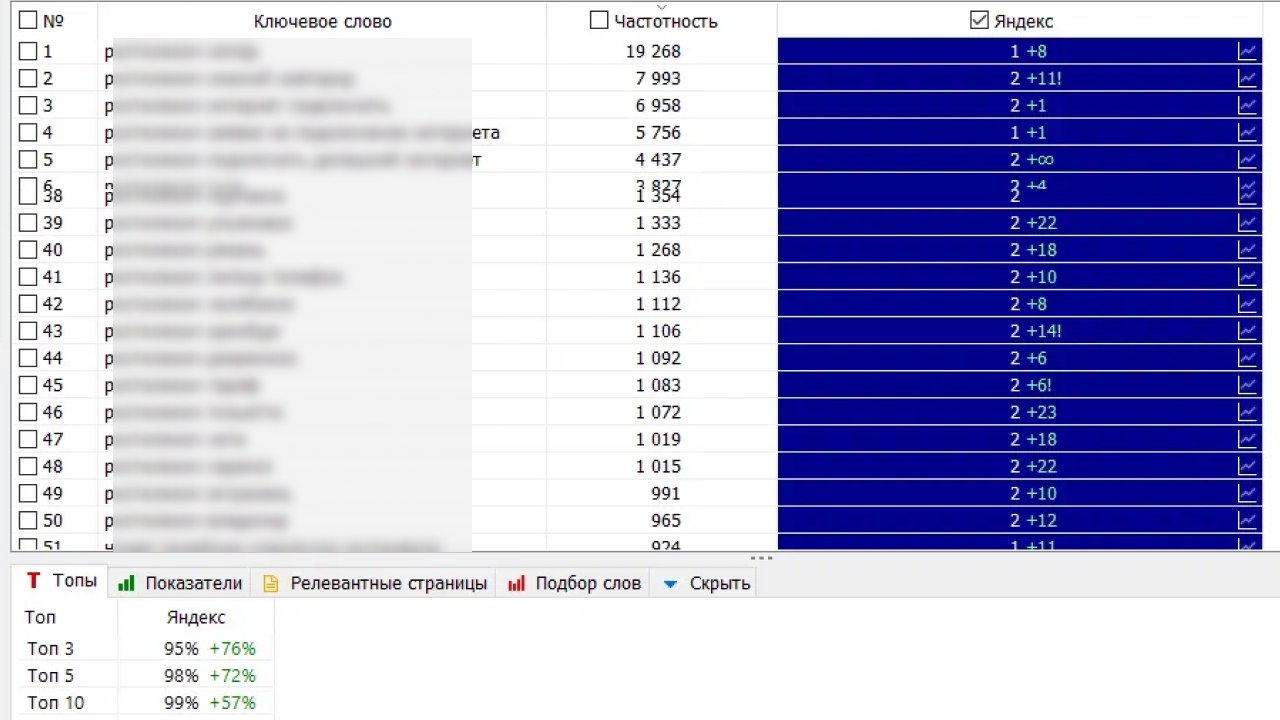The height and width of the screenshot is (720, 1280).
Task: Open the Показатели tab
Action: click(x=180, y=583)
